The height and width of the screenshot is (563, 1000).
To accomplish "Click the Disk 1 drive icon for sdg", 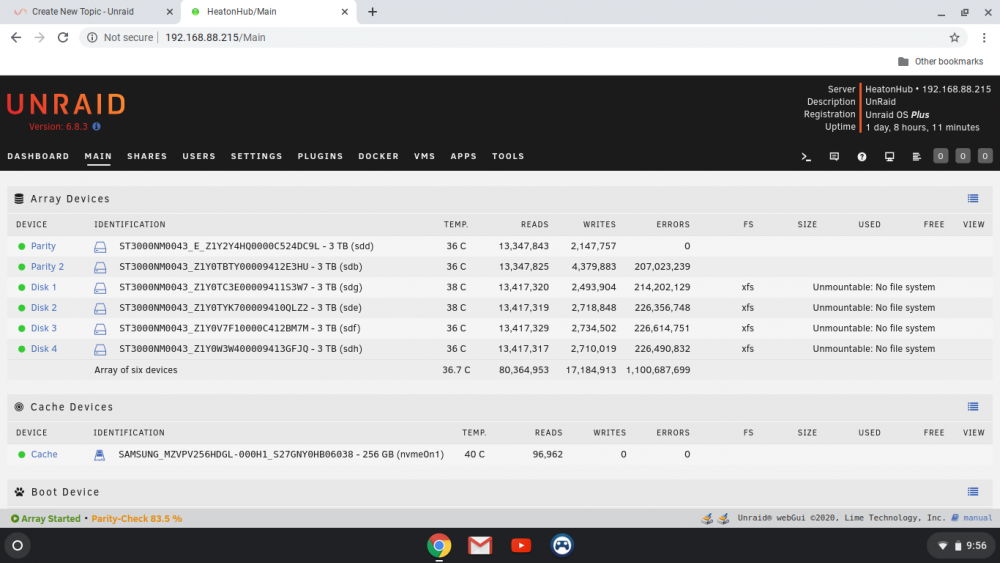I will point(100,288).
